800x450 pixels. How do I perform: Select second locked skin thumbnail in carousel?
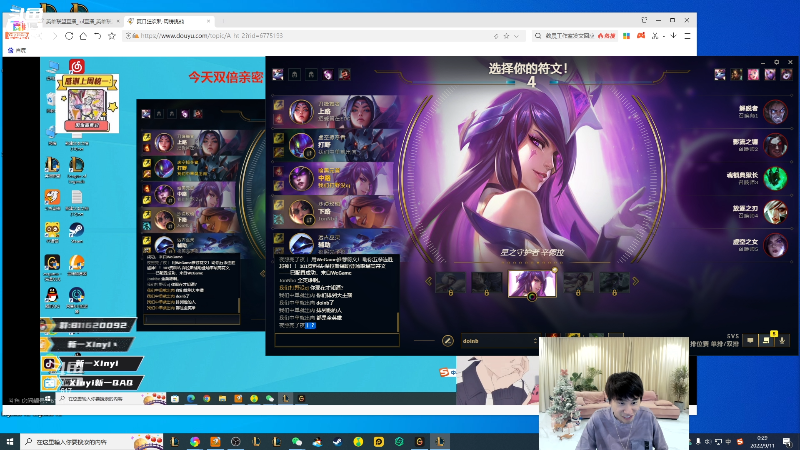tap(487, 283)
